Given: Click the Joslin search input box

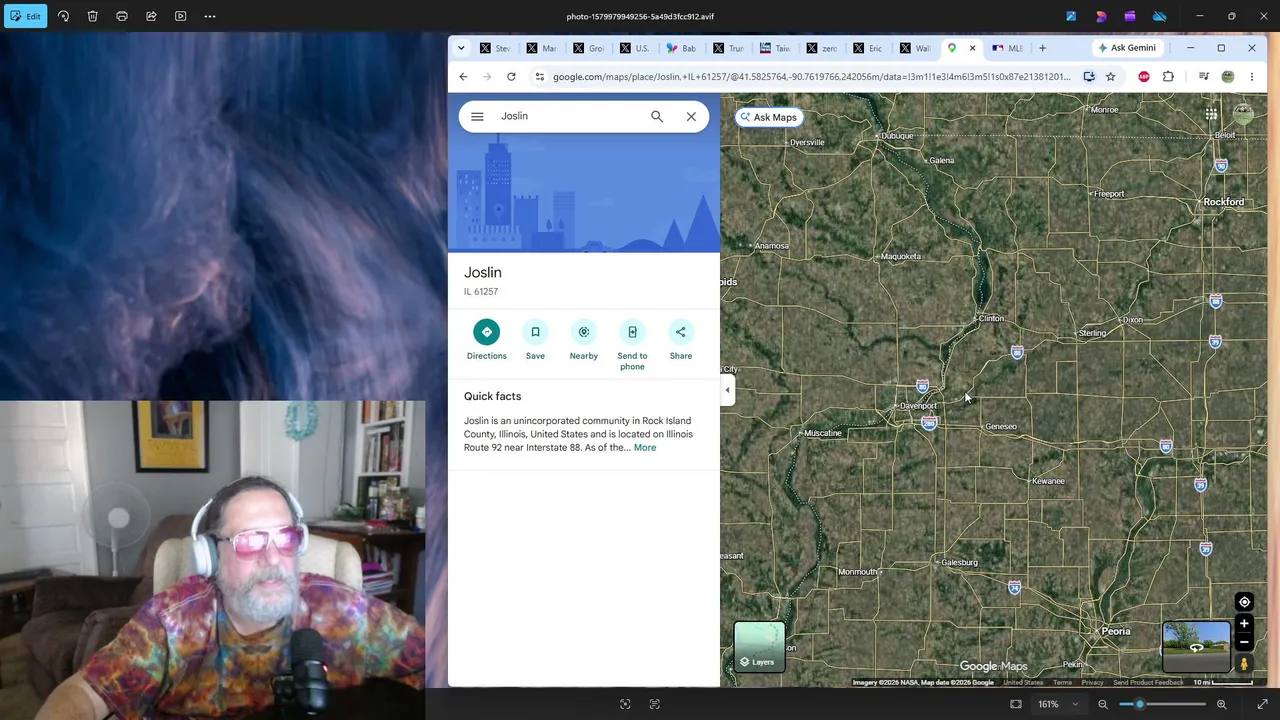Looking at the screenshot, I should coord(570,116).
